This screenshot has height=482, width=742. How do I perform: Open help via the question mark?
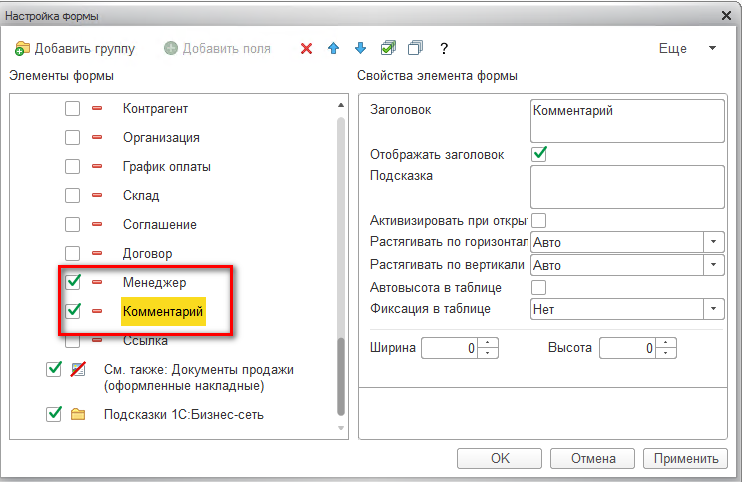pos(443,48)
